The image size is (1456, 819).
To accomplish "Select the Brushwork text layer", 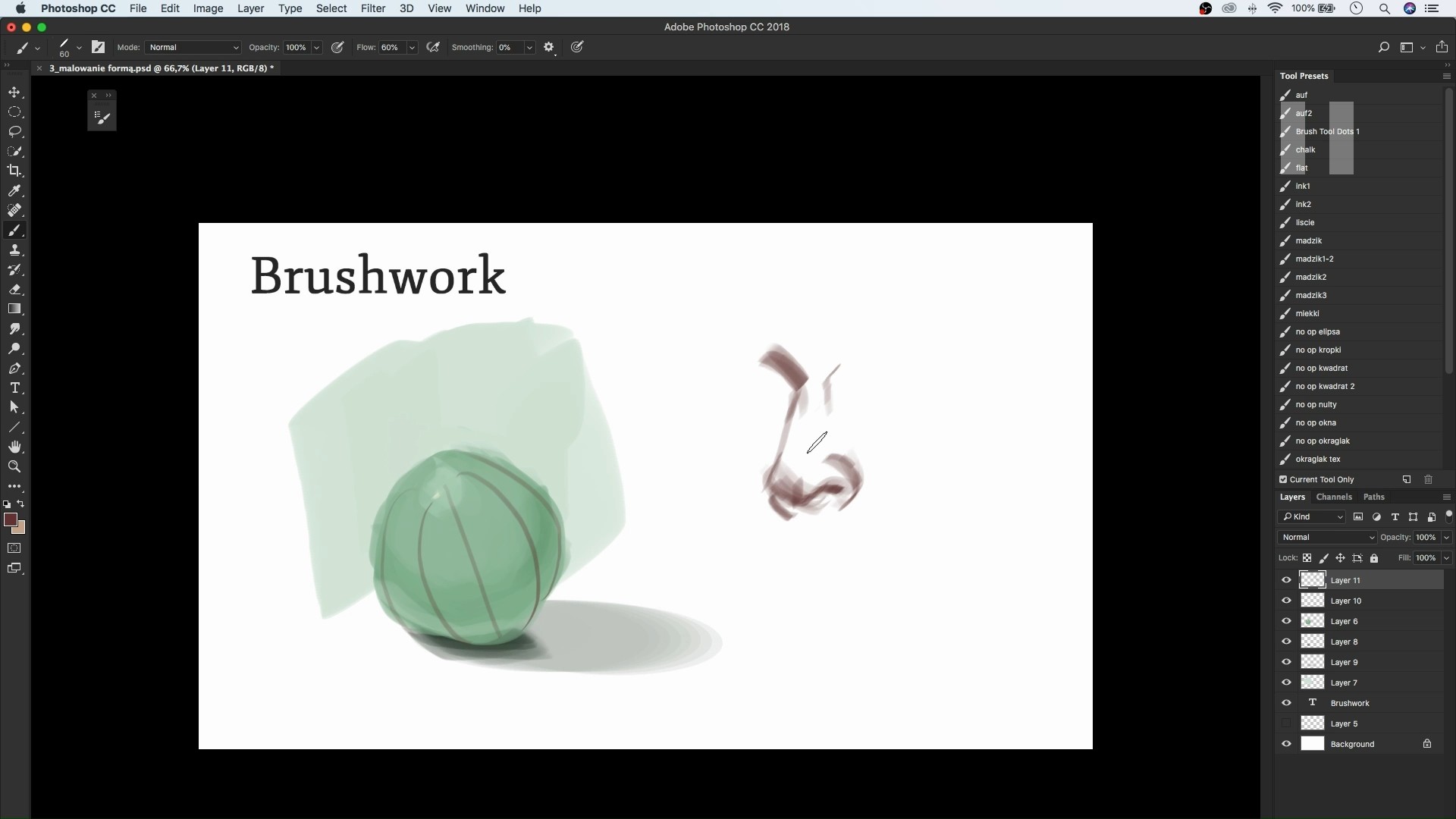I will (x=1350, y=703).
